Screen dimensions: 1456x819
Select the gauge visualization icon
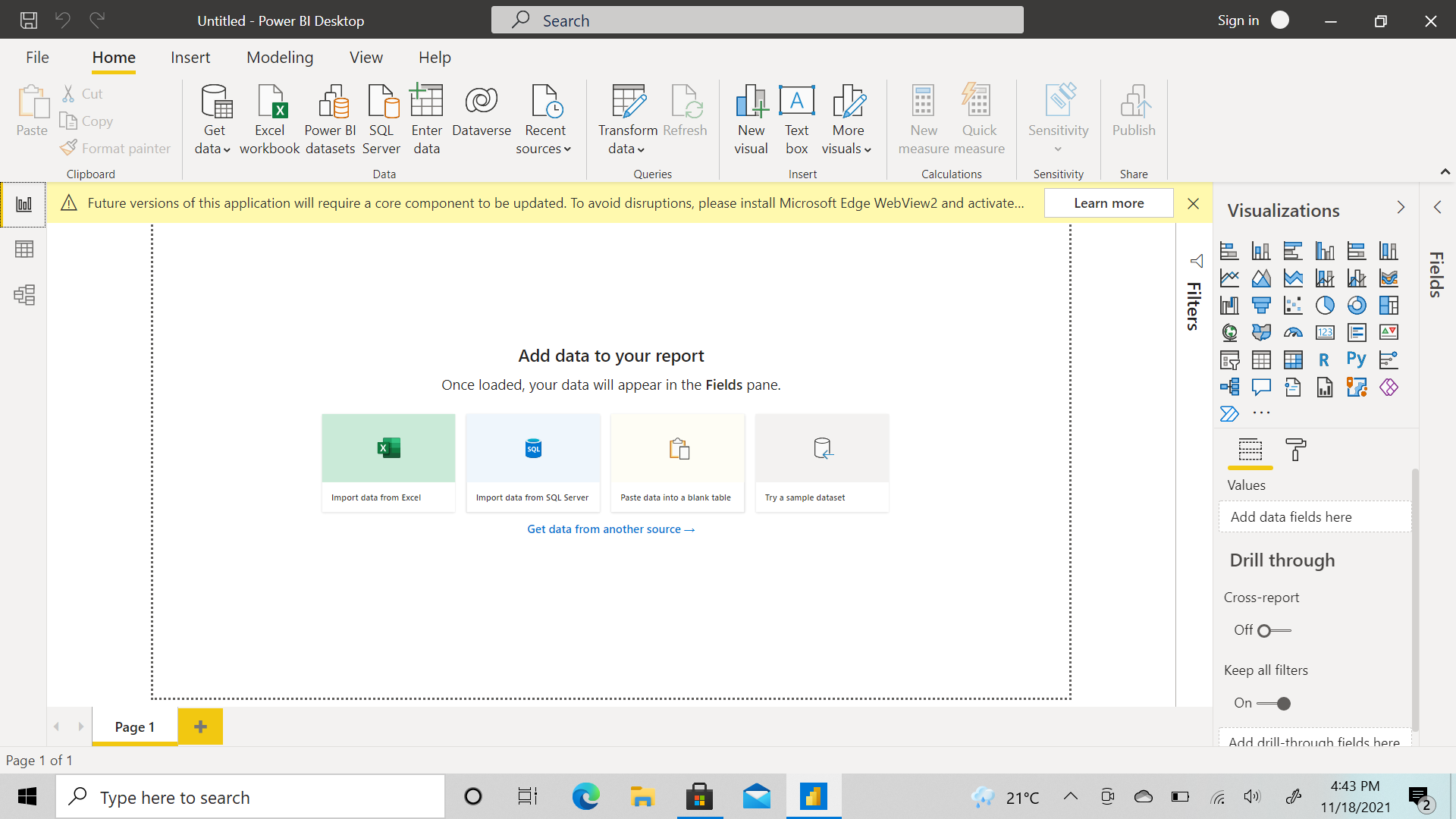click(1293, 332)
